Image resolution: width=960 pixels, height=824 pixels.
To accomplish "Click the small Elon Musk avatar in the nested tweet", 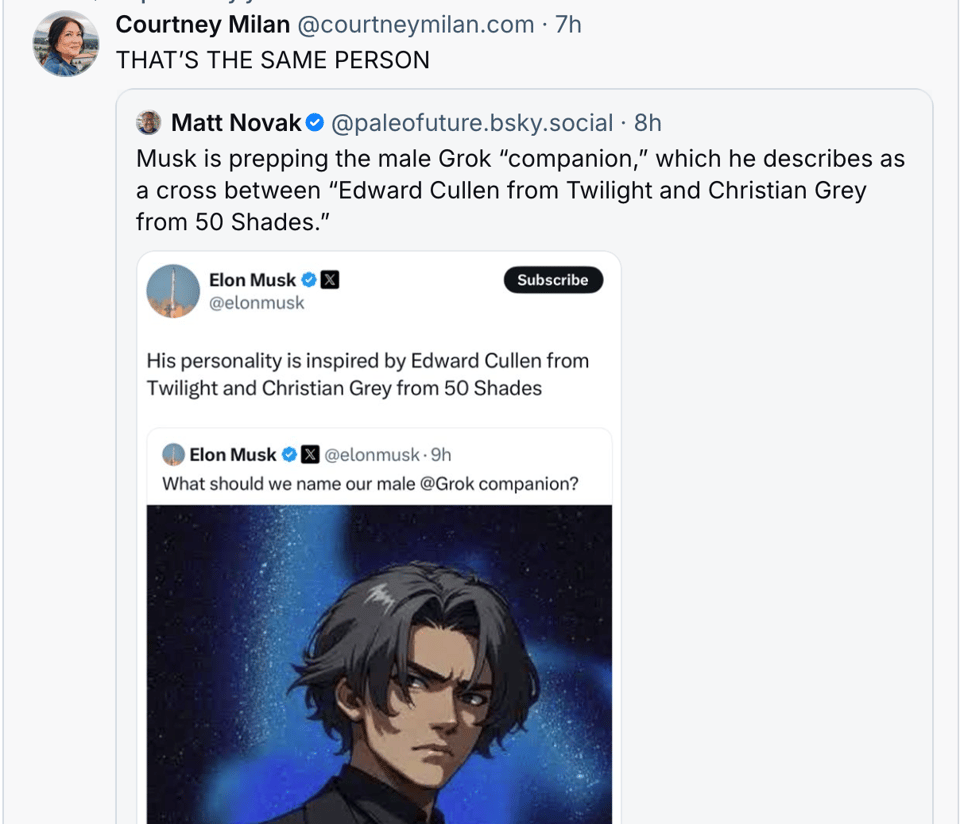I will [173, 455].
